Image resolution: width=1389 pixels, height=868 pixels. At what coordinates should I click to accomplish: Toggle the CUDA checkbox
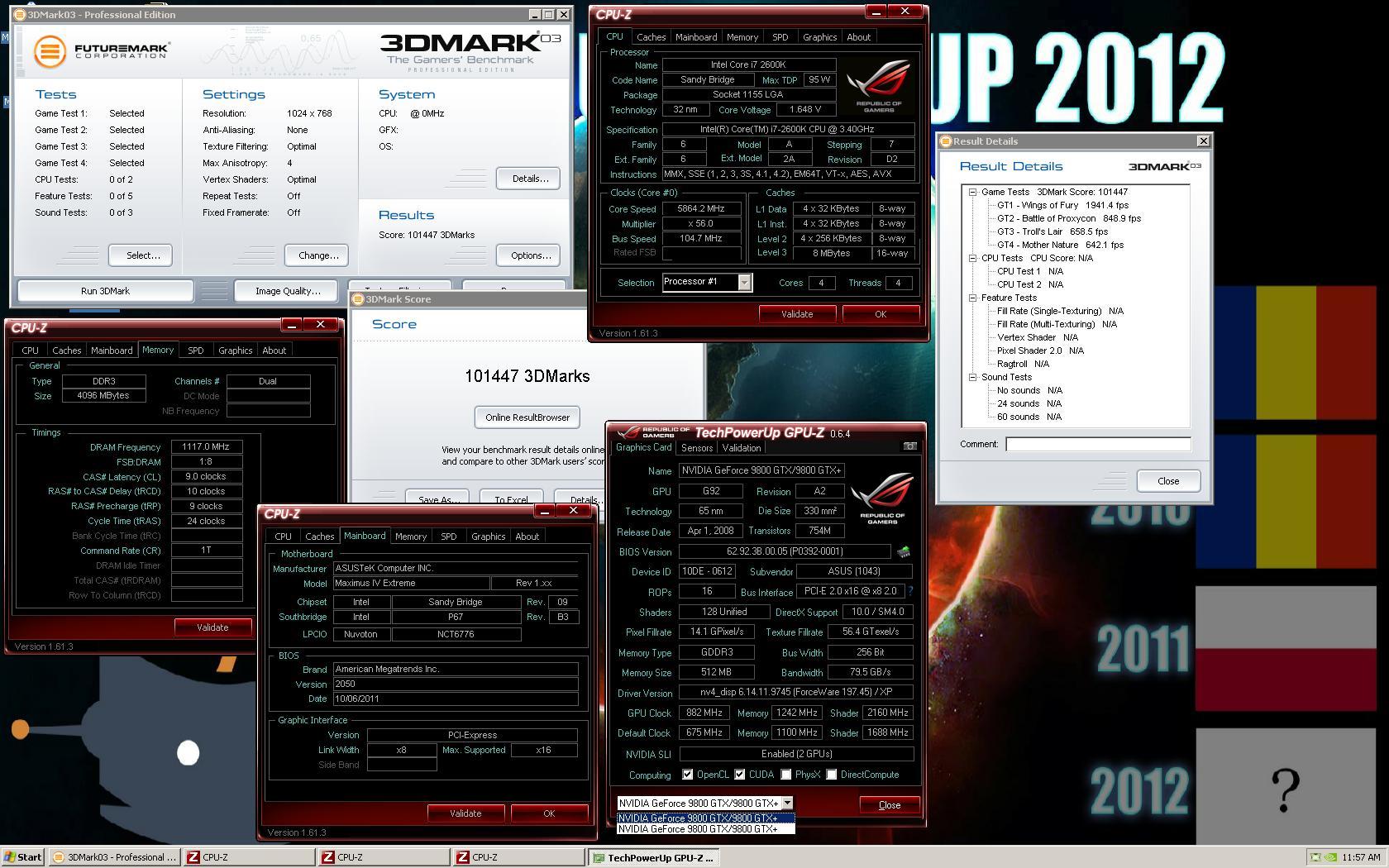pos(739,775)
